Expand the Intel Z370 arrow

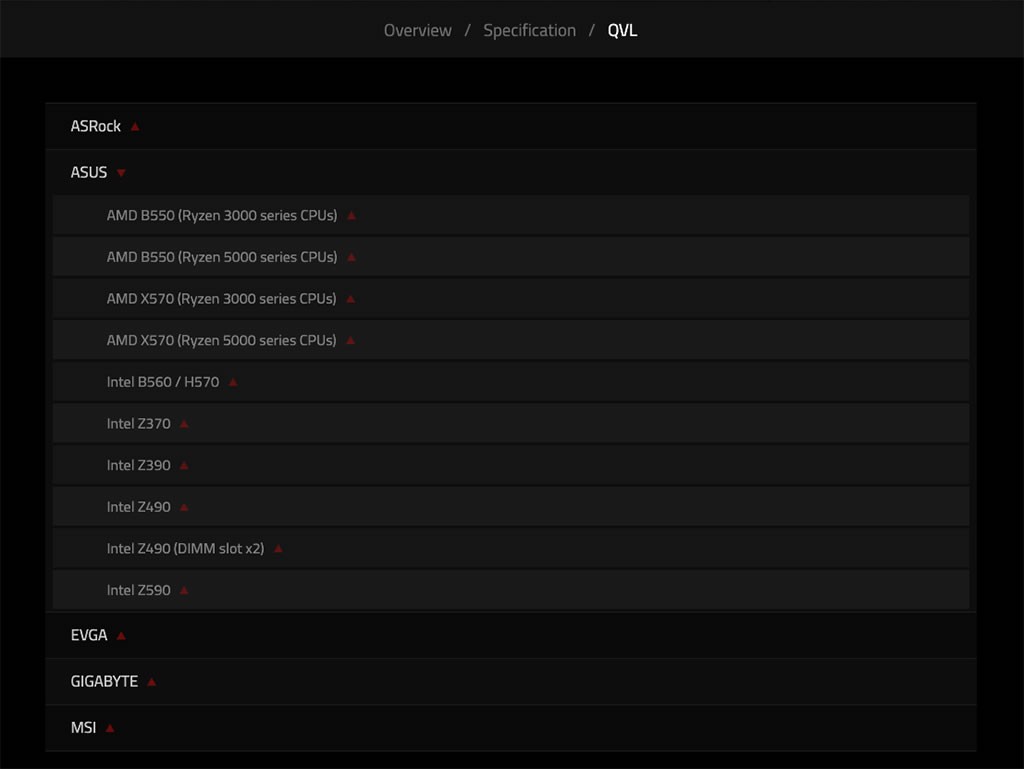click(184, 424)
